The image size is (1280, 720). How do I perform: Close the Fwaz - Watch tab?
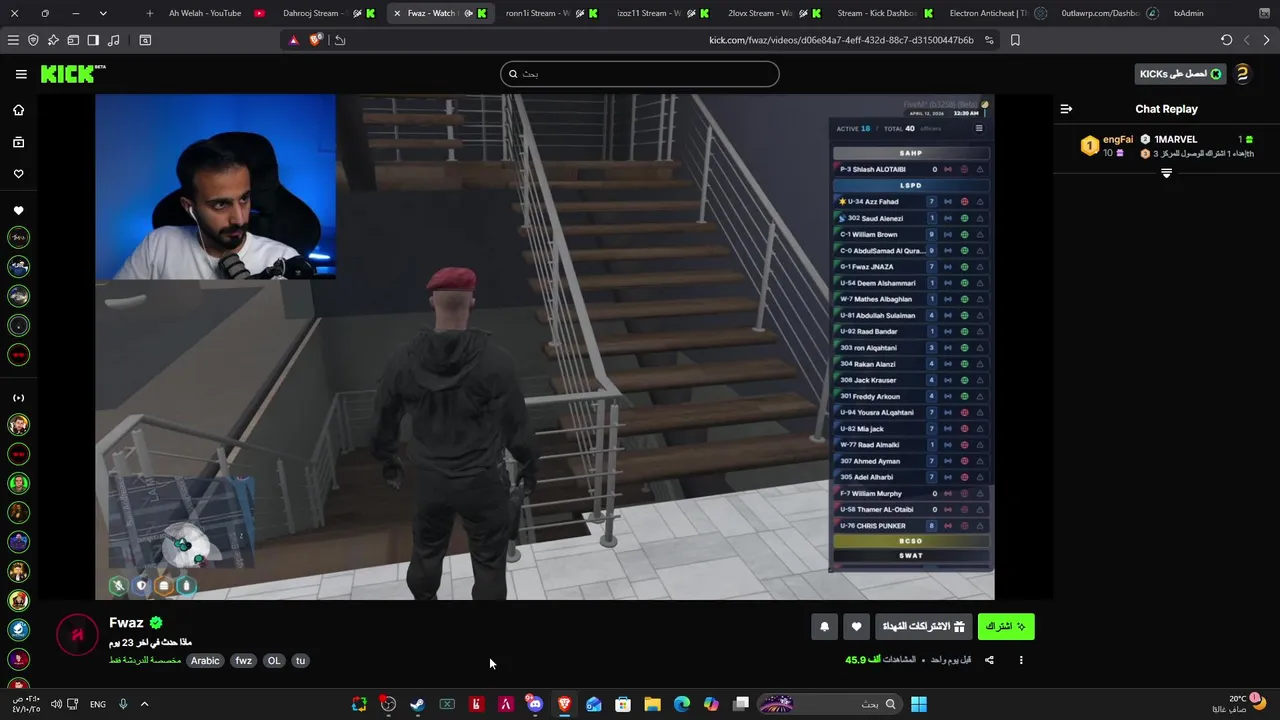(398, 13)
